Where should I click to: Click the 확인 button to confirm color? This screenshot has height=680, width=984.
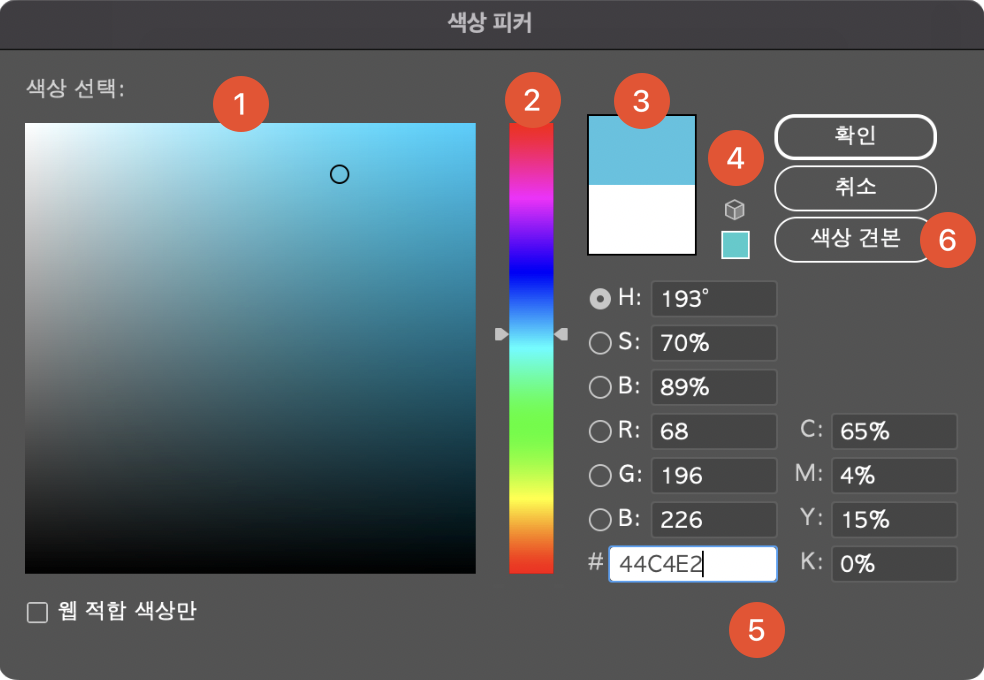[x=855, y=137]
